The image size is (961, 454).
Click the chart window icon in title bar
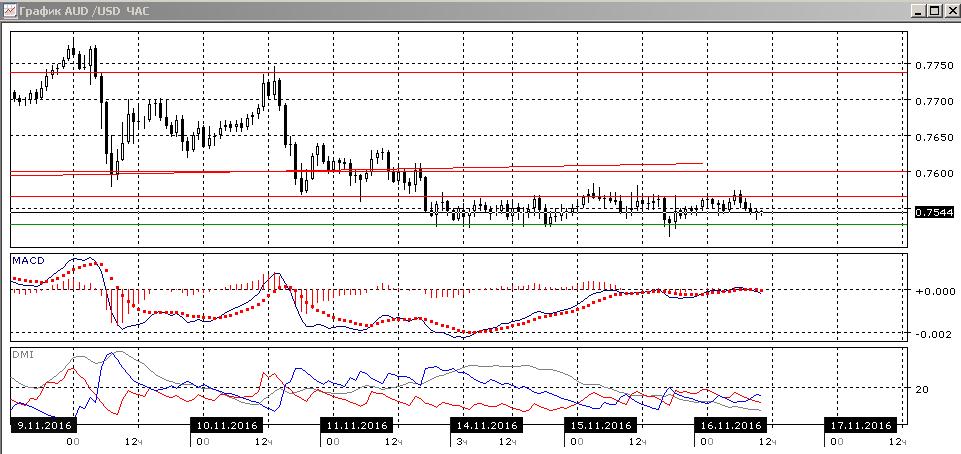(x=8, y=10)
